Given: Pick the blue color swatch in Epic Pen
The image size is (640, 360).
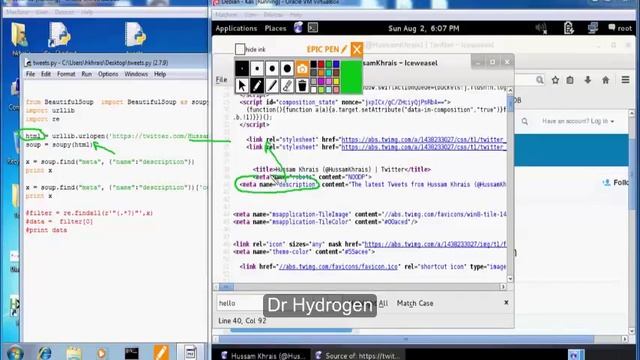Looking at the screenshot, I should pos(336,64).
